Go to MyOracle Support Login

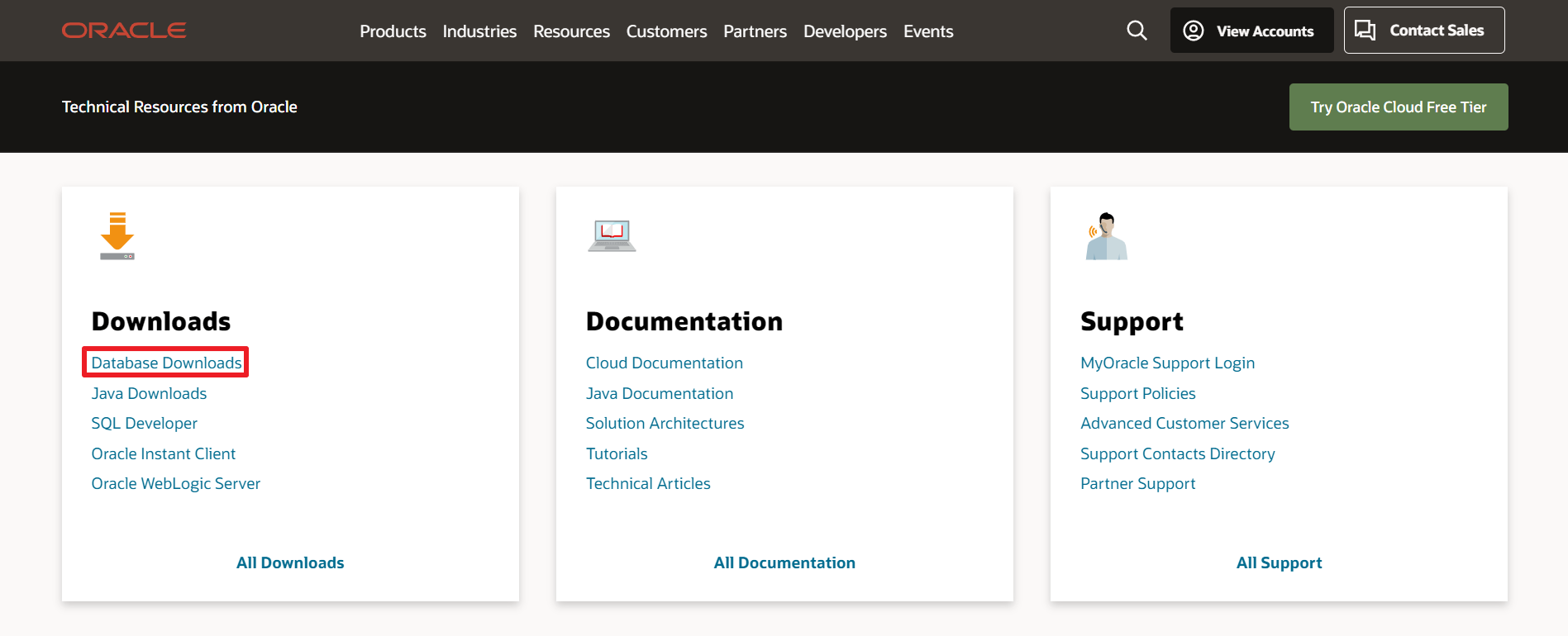coord(1167,363)
